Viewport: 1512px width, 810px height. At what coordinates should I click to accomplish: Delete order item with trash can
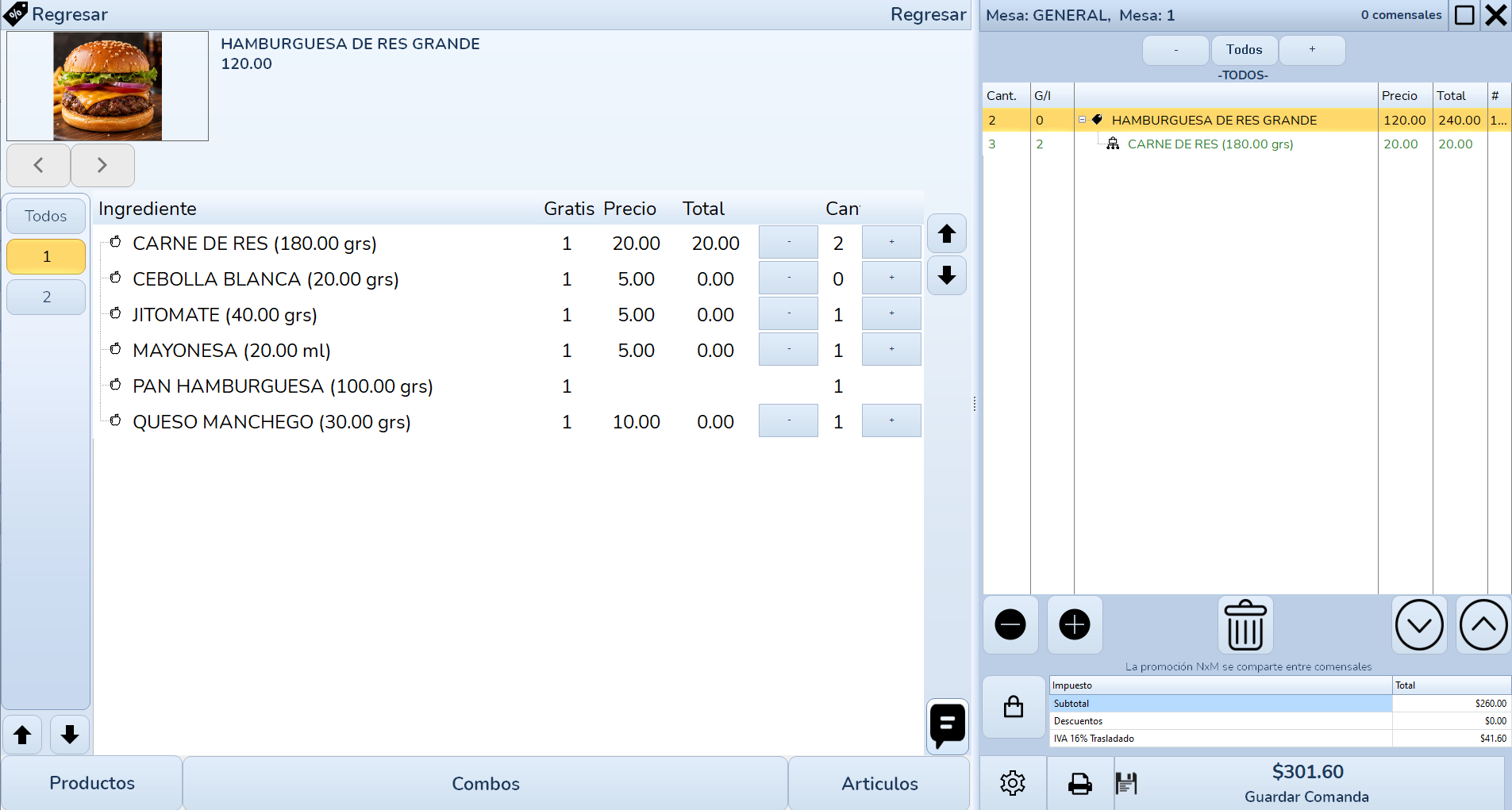1245,624
